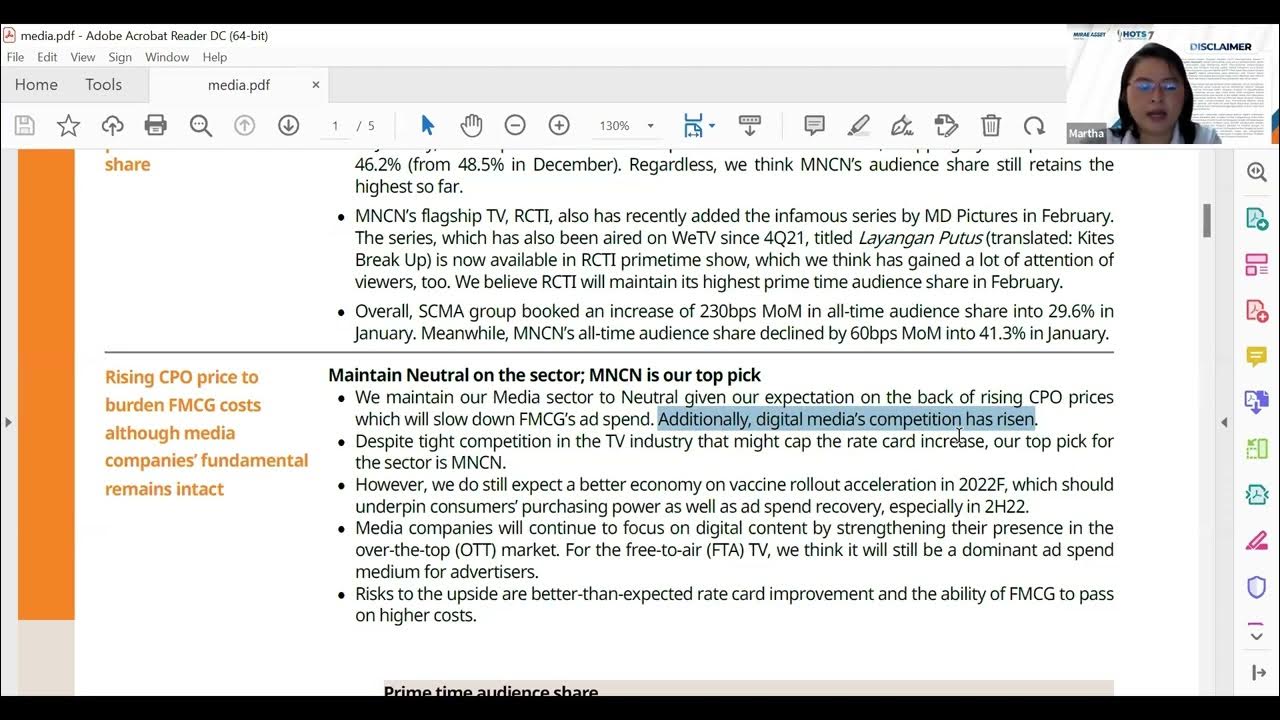1280x720 pixels.
Task: Open the pink Redact tool in sidebar
Action: (1257, 541)
